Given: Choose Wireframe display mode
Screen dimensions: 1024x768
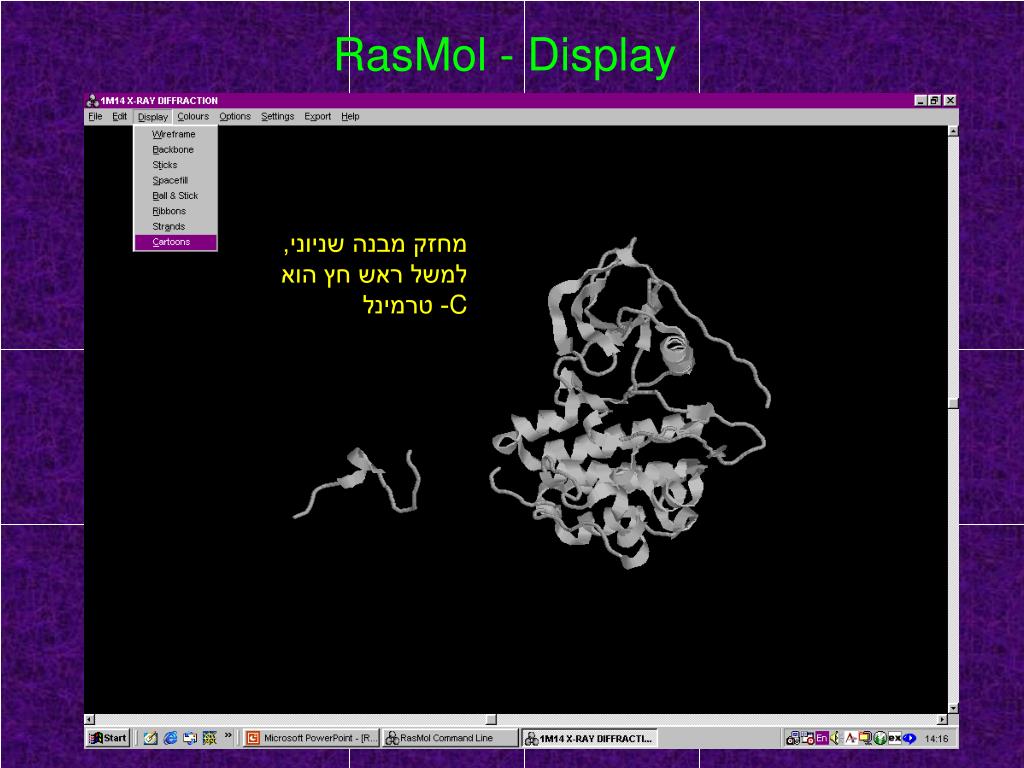Looking at the screenshot, I should (175, 134).
